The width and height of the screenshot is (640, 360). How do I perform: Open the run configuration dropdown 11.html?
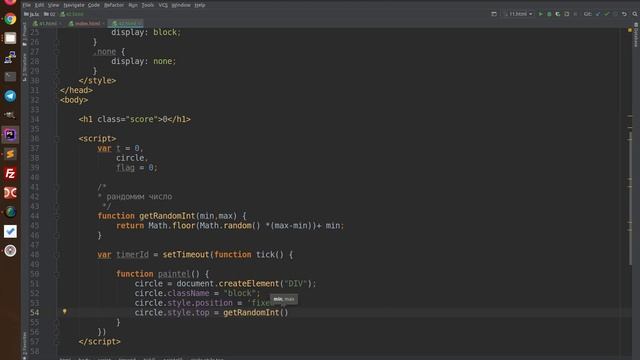tap(518, 14)
